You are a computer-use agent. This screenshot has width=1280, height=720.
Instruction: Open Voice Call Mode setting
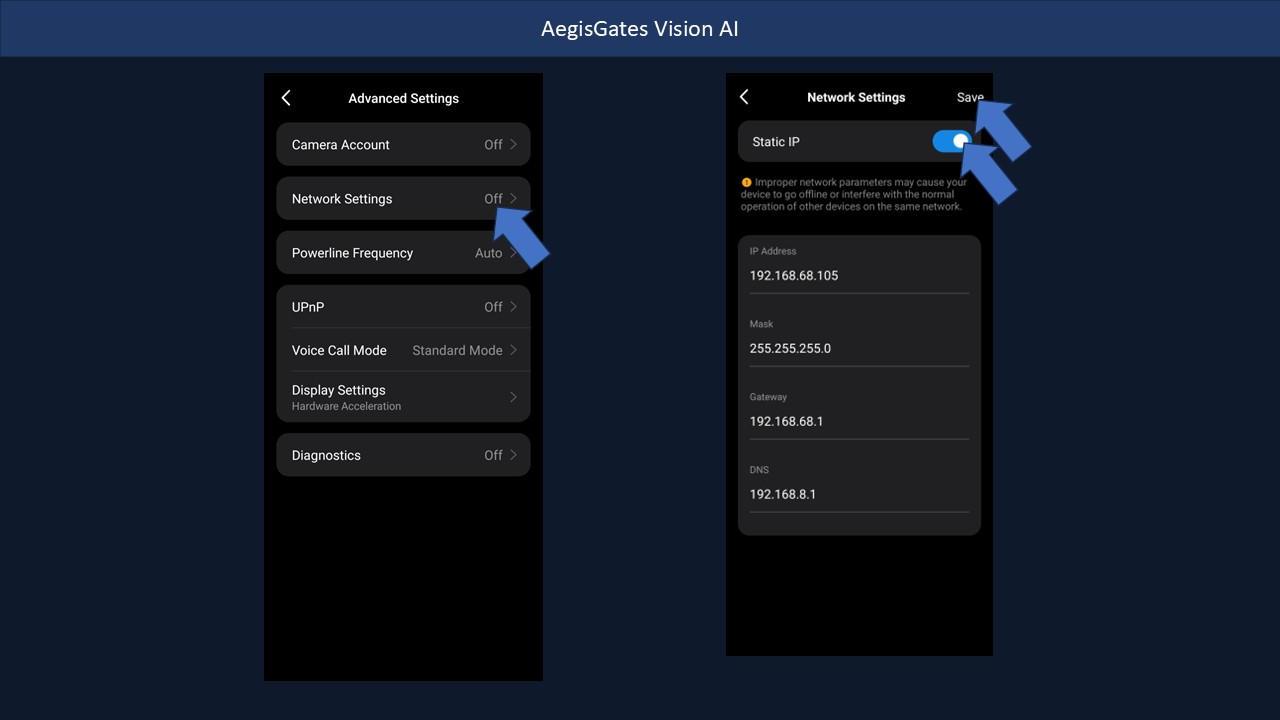tap(403, 350)
